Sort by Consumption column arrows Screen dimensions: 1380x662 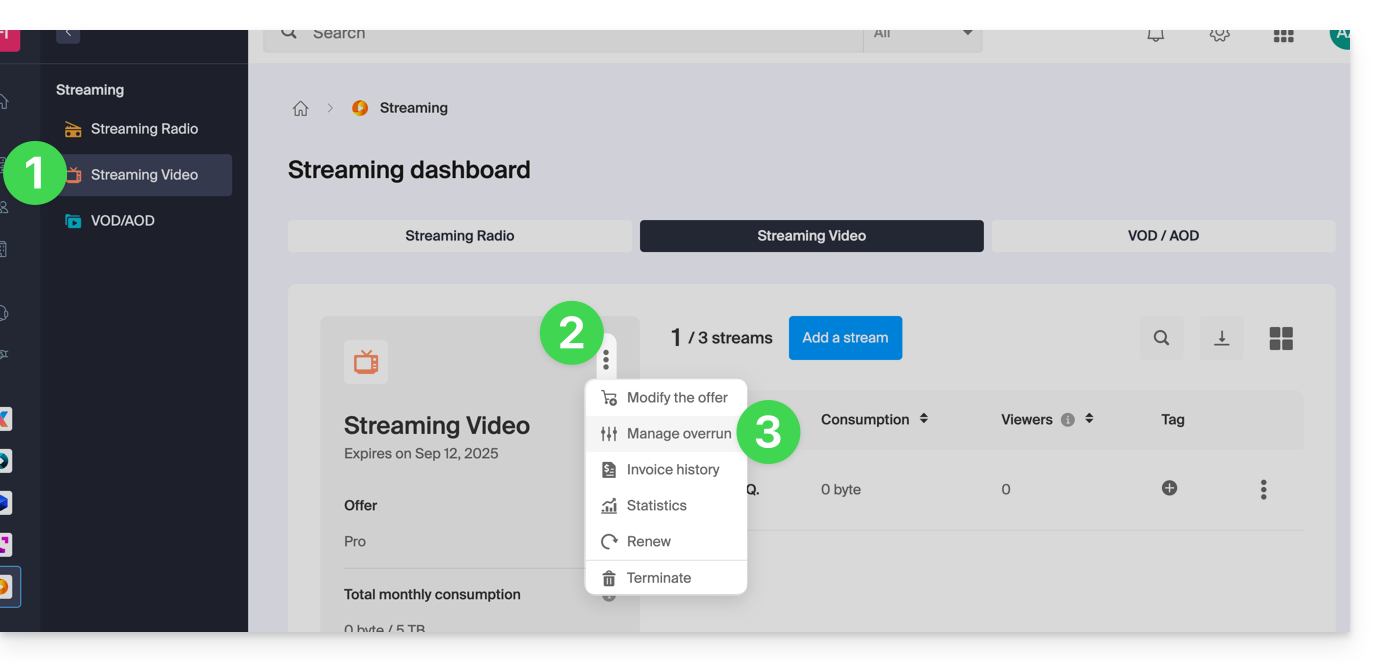[x=923, y=419]
